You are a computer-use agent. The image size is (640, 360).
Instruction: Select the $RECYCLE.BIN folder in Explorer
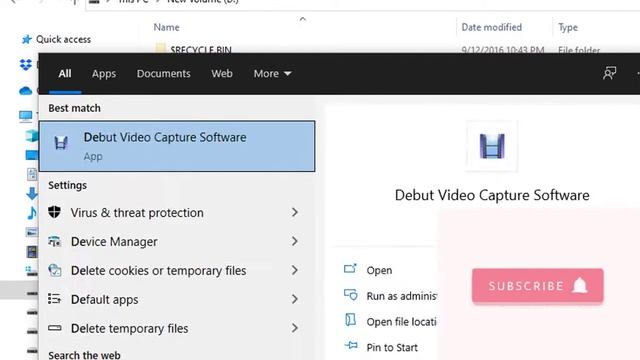click(201, 49)
